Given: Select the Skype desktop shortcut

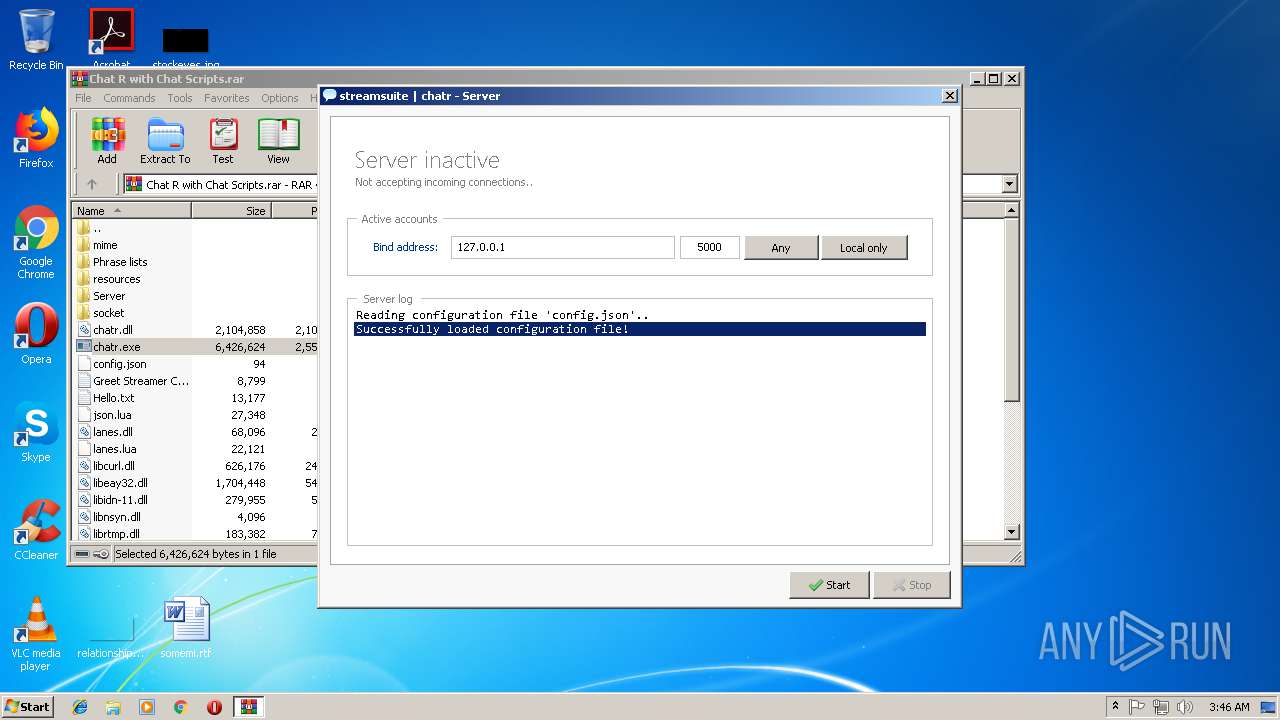Looking at the screenshot, I should click(36, 432).
